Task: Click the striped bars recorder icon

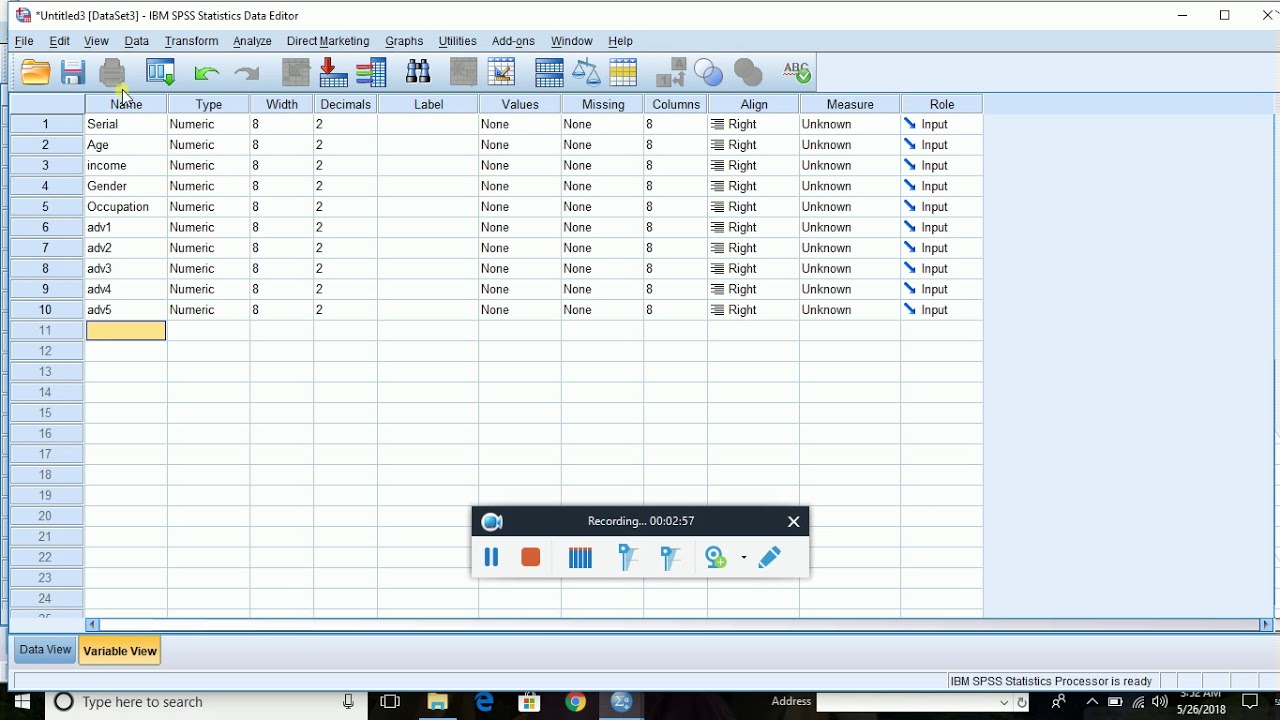Action: 580,557
